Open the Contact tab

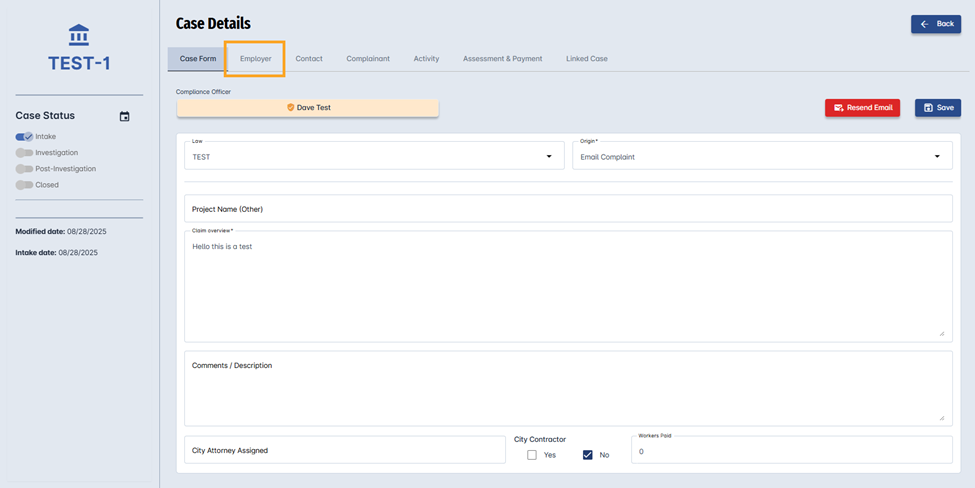pos(309,58)
